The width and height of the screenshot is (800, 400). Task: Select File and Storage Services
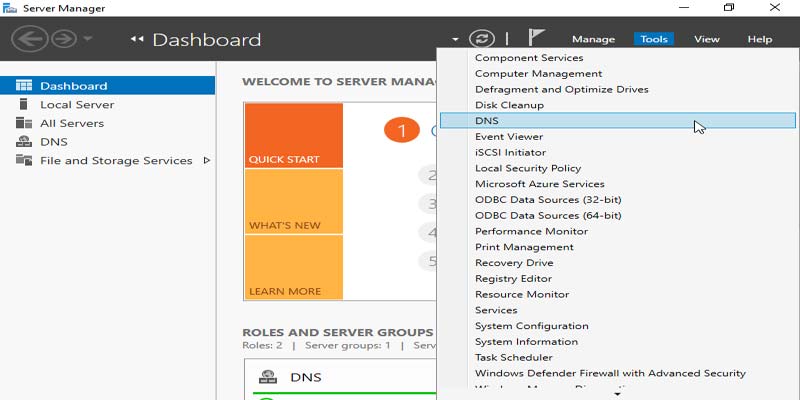(107, 161)
